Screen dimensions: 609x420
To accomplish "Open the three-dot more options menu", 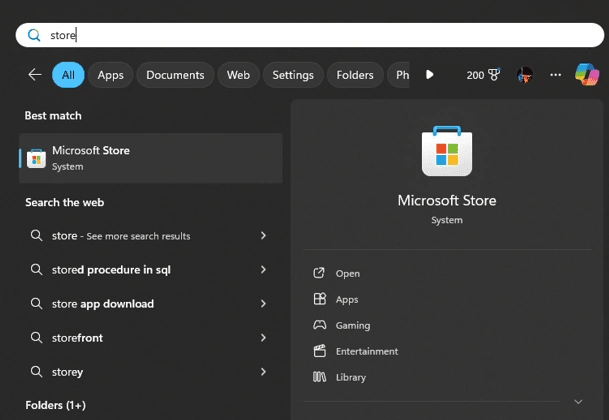I will click(x=555, y=75).
